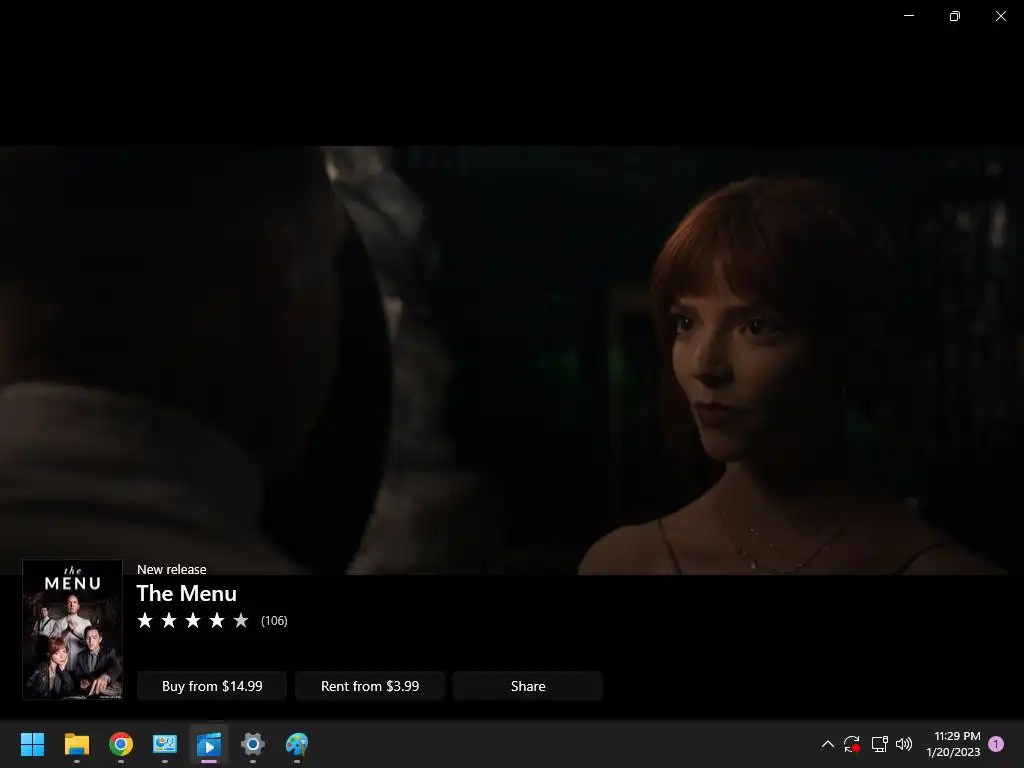The width and height of the screenshot is (1024, 768).
Task: Click the sync status tray icon
Action: click(852, 744)
